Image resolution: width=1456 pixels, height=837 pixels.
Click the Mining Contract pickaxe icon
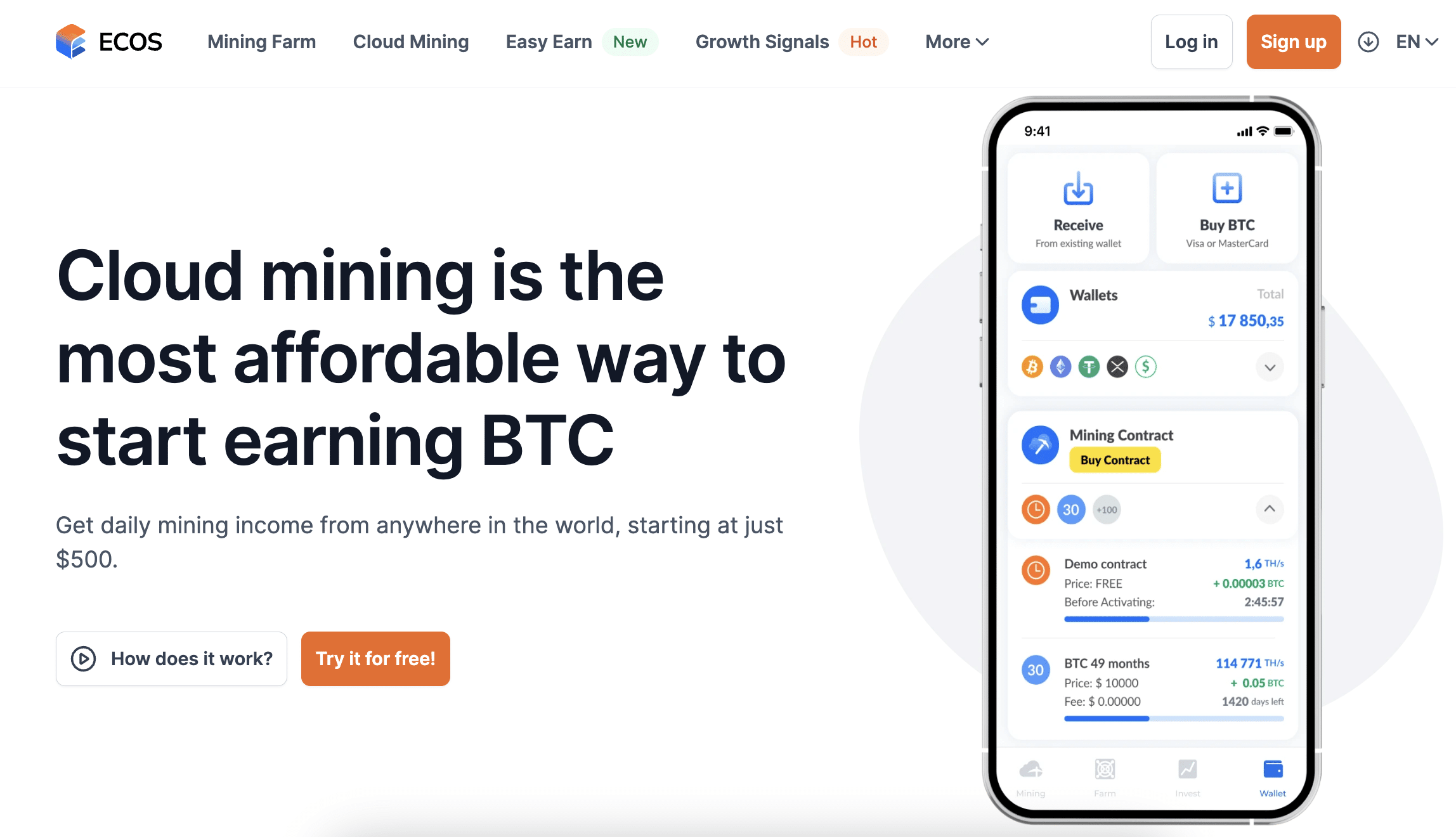point(1039,448)
